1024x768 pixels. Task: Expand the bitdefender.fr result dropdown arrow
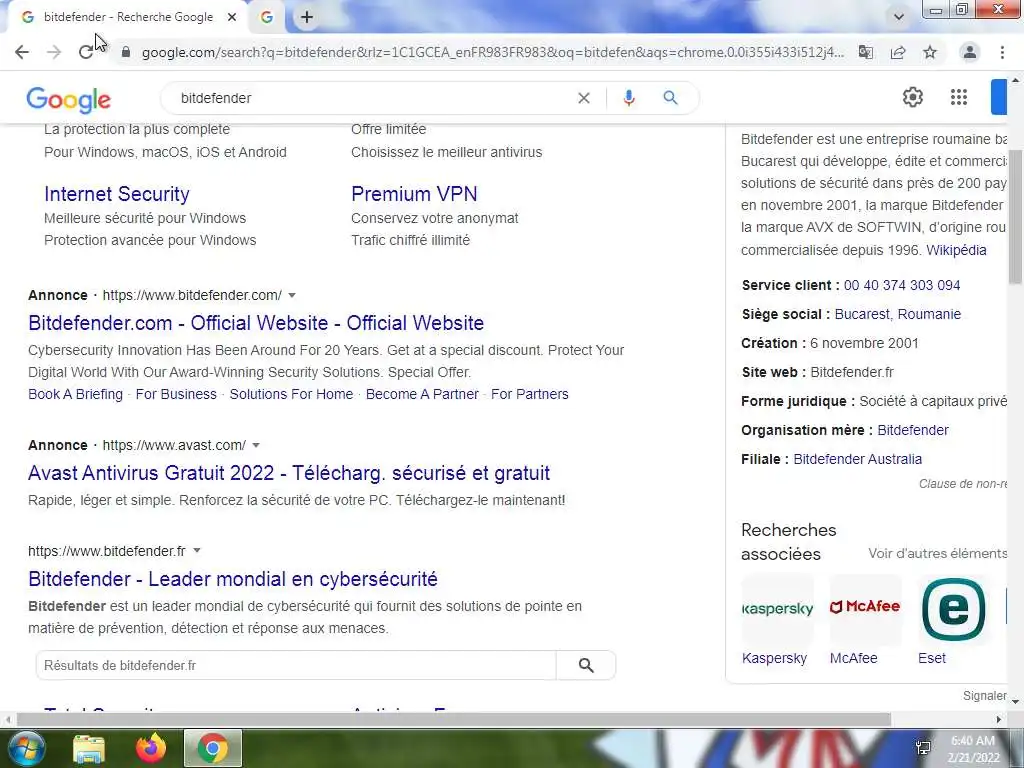tap(197, 551)
